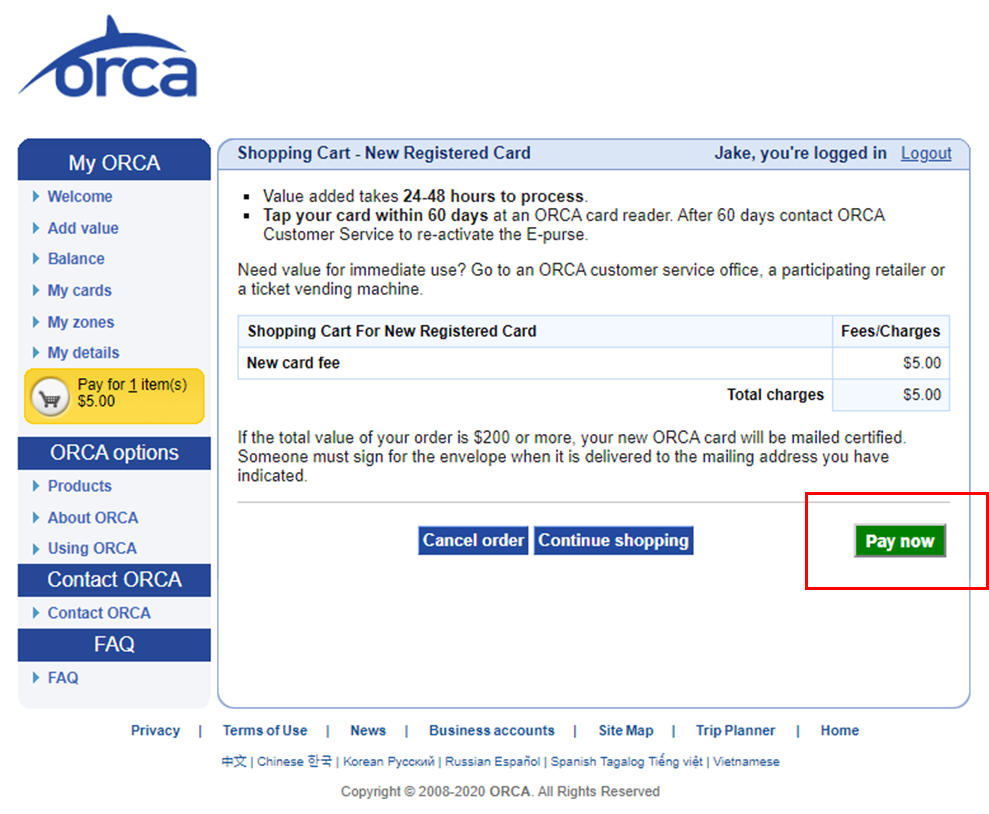989x814 pixels.
Task: Switch language to Tagalog
Action: click(623, 762)
